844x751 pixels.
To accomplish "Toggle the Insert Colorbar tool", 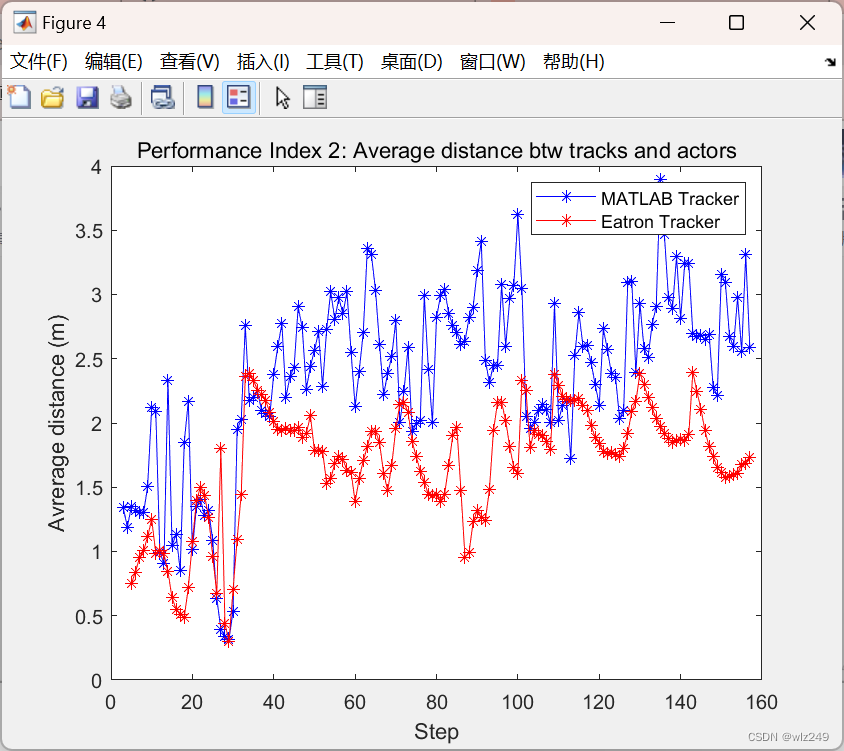I will [207, 97].
